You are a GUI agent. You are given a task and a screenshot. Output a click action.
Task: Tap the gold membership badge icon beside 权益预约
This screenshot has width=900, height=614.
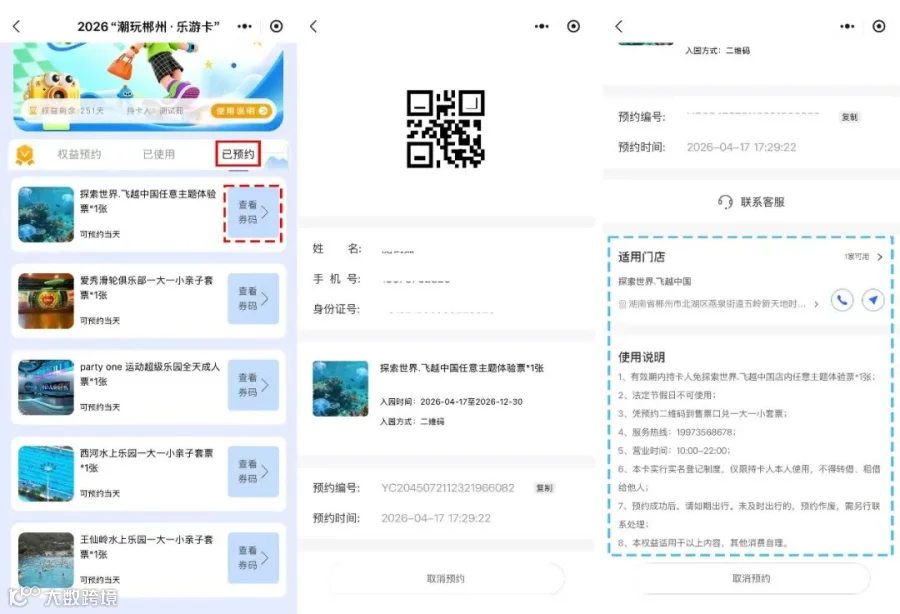pos(25,154)
